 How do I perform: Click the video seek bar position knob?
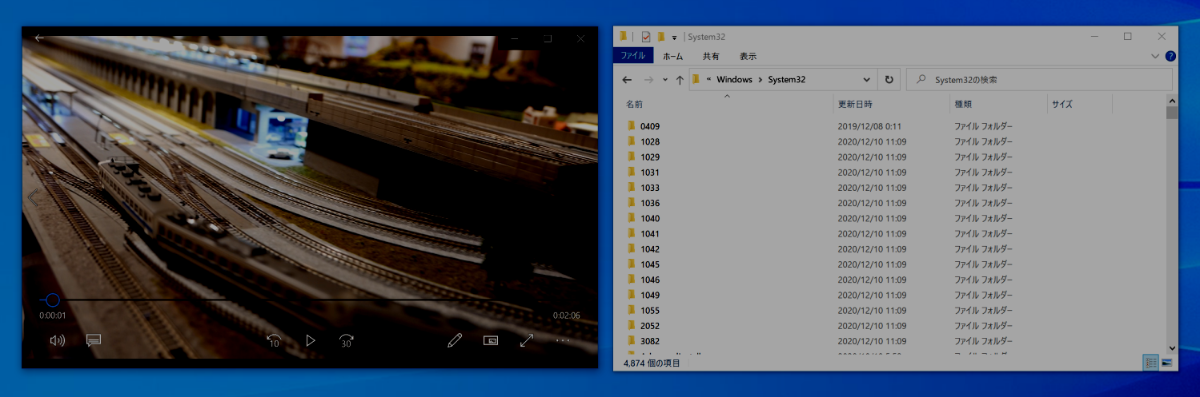[52, 300]
